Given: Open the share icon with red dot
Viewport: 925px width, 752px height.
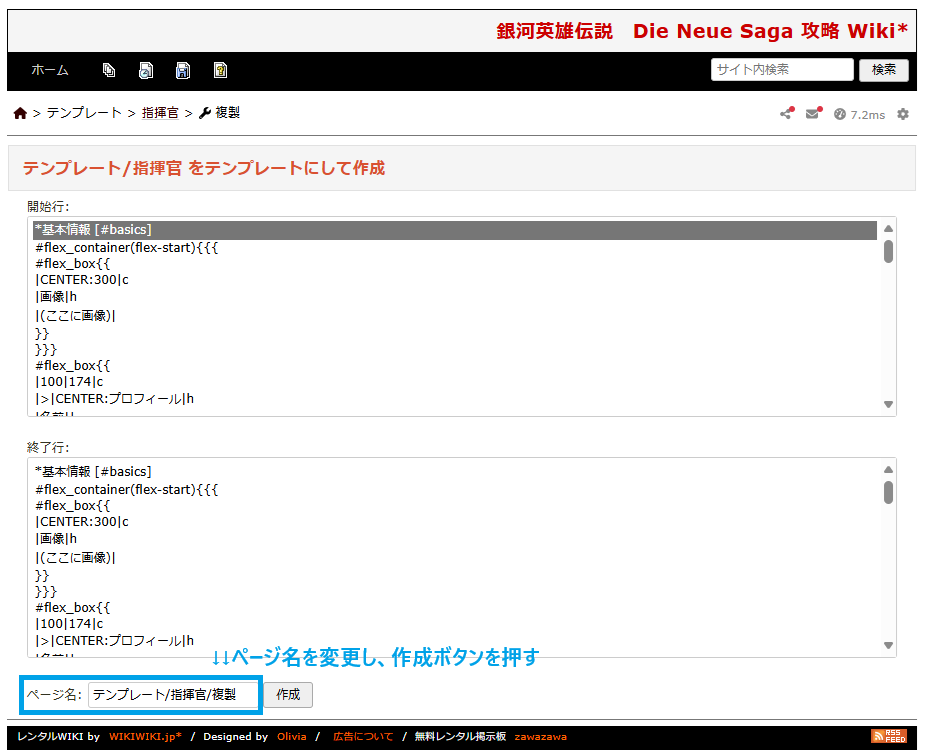Looking at the screenshot, I should (x=786, y=113).
